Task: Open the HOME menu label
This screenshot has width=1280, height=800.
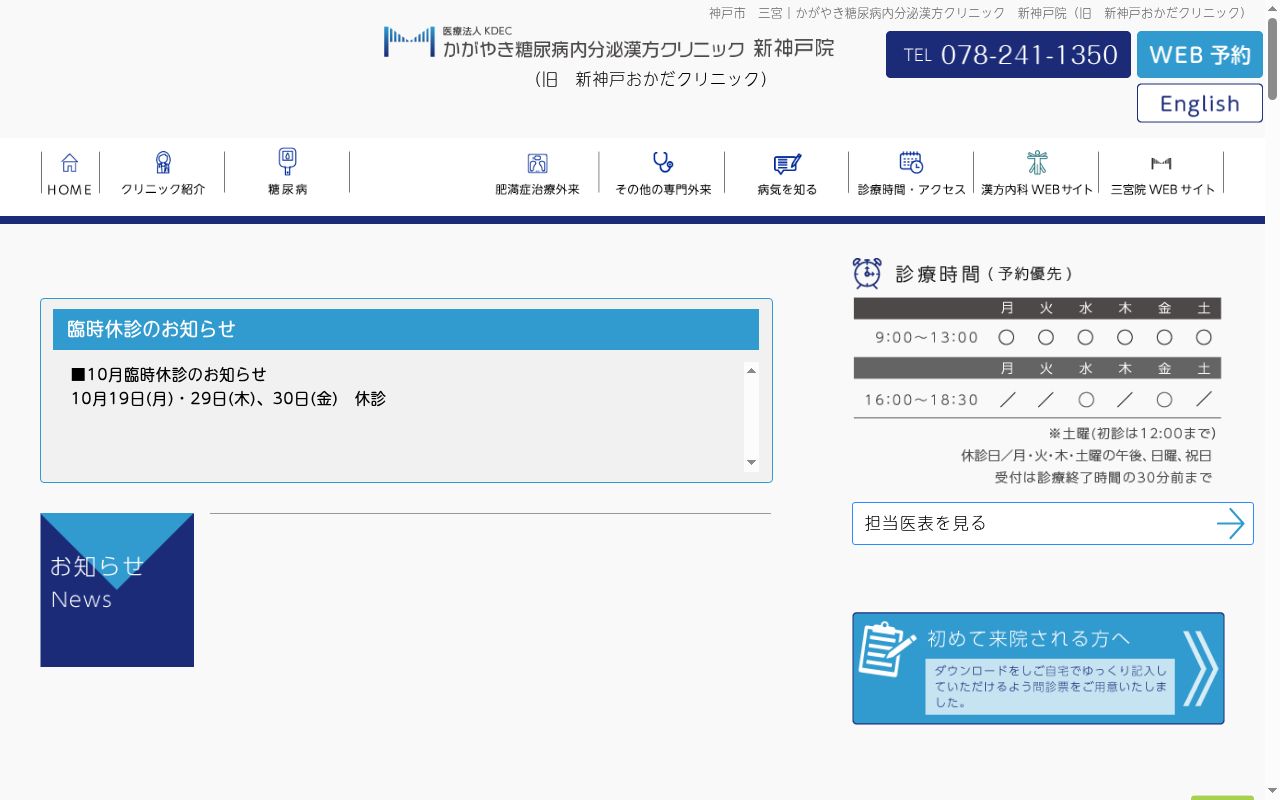Action: [x=69, y=190]
